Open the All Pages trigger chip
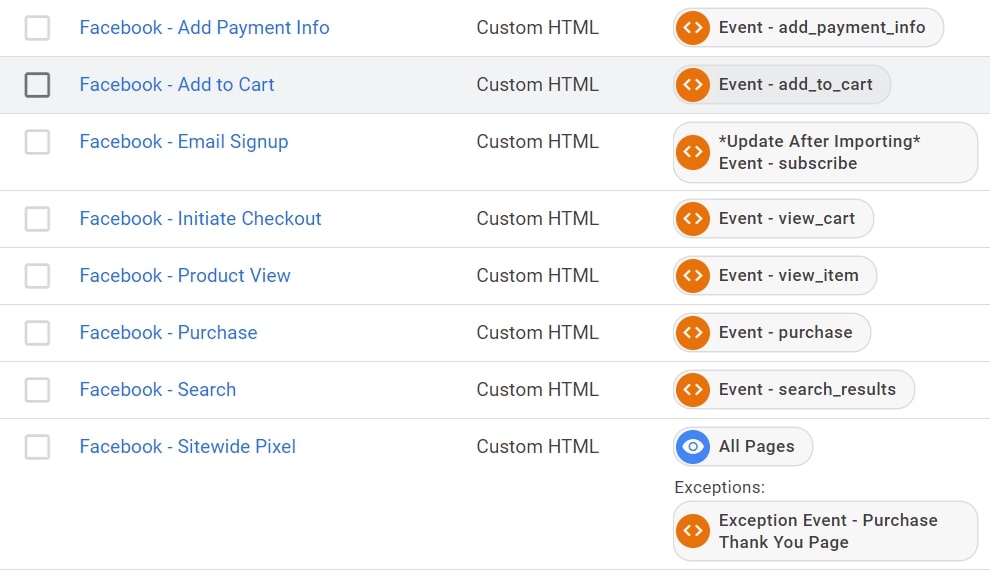The image size is (990, 572). pos(742,446)
